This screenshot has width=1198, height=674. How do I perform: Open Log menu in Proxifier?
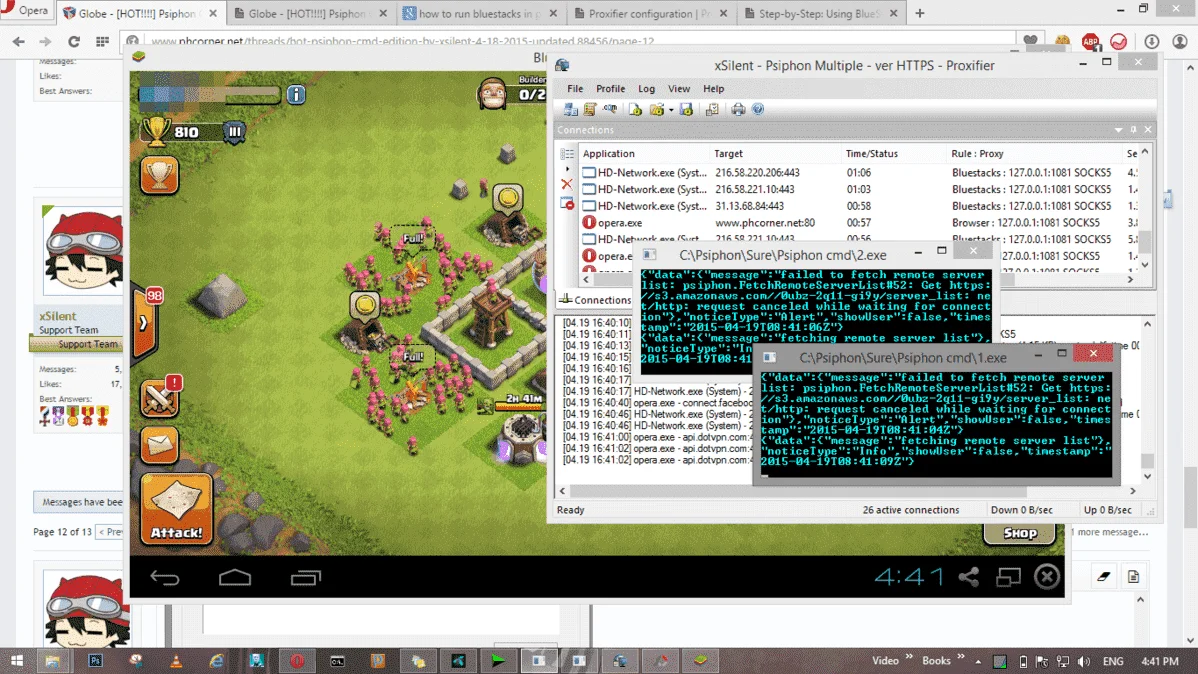point(646,89)
